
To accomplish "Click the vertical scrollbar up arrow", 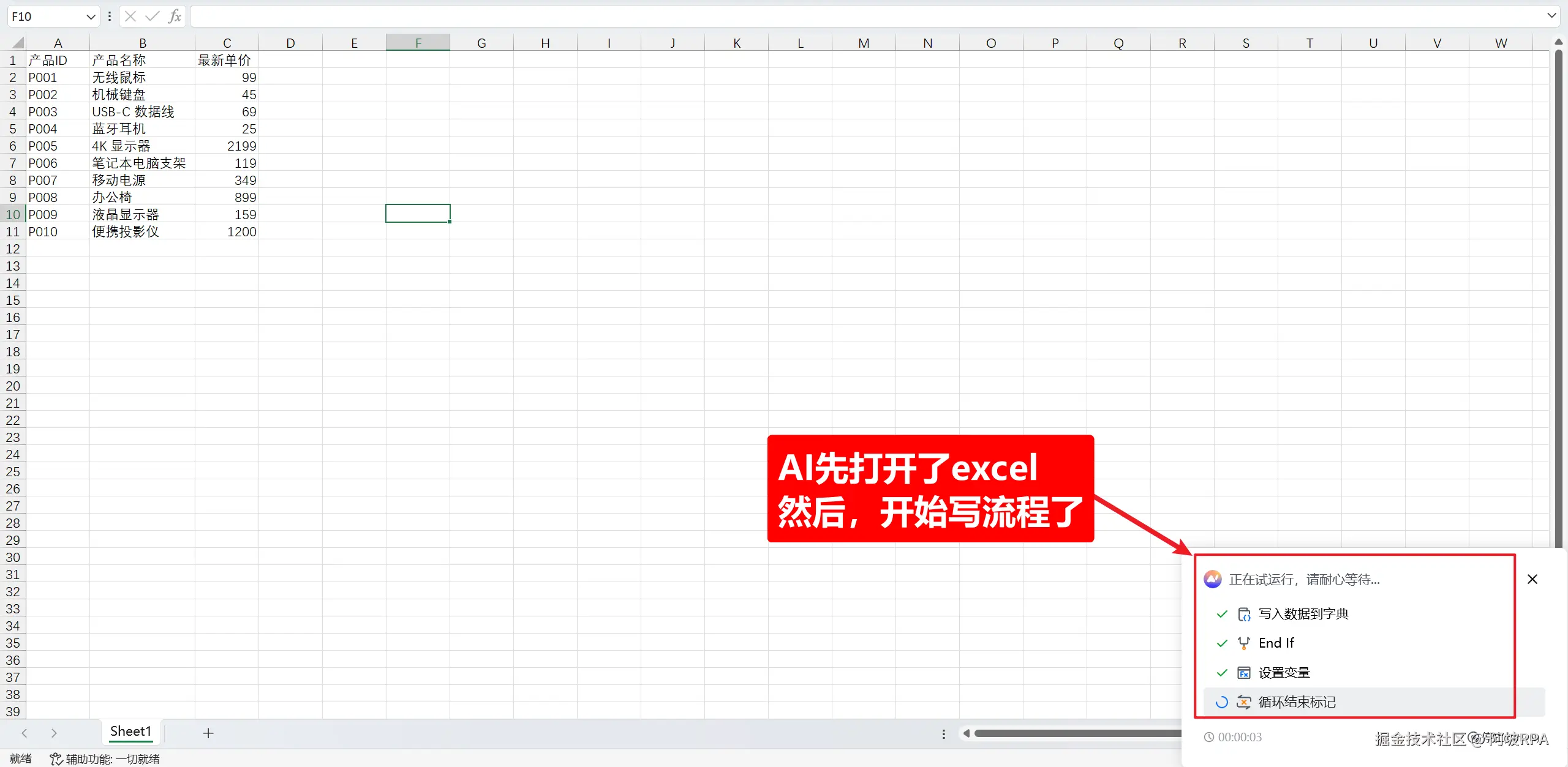I will coord(1559,42).
